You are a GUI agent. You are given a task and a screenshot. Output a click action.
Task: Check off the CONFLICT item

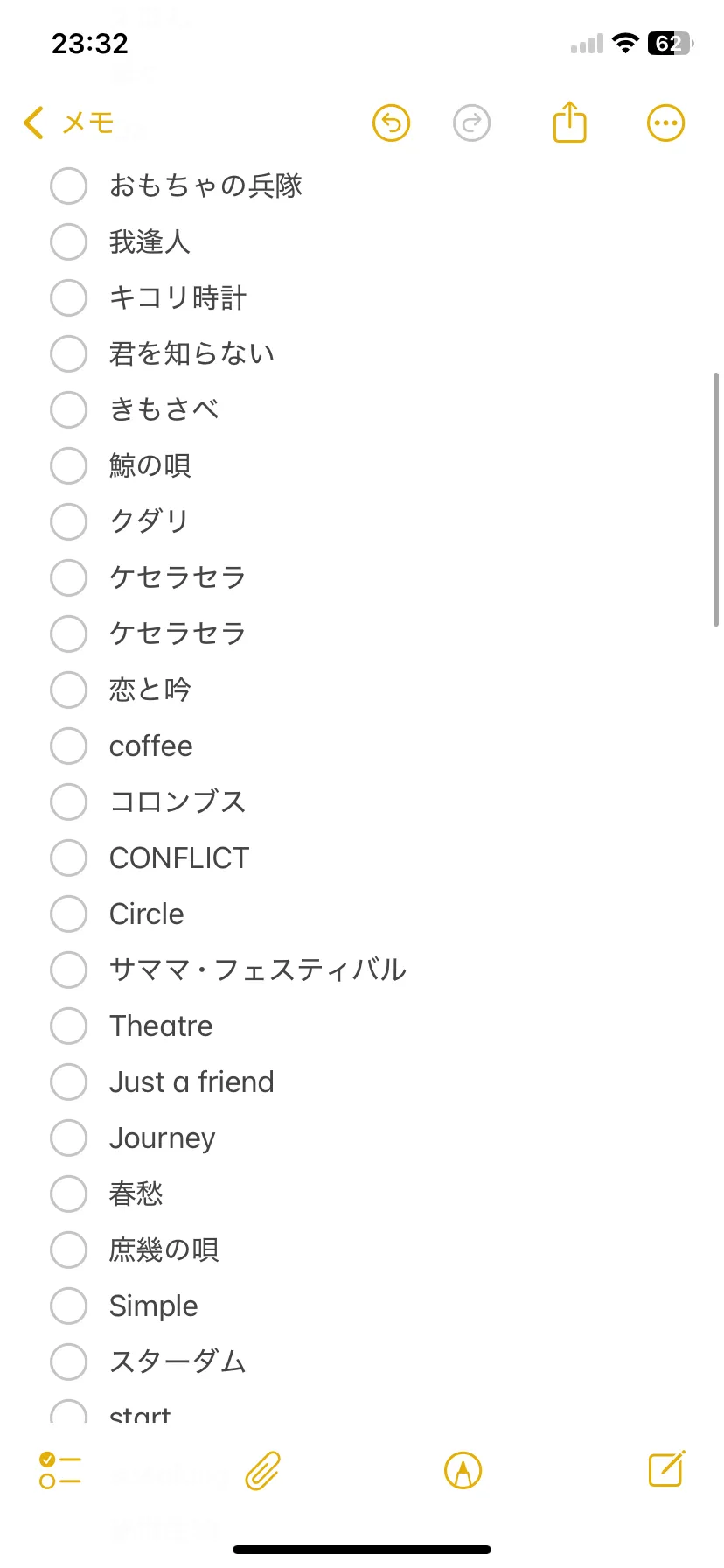pos(68,858)
